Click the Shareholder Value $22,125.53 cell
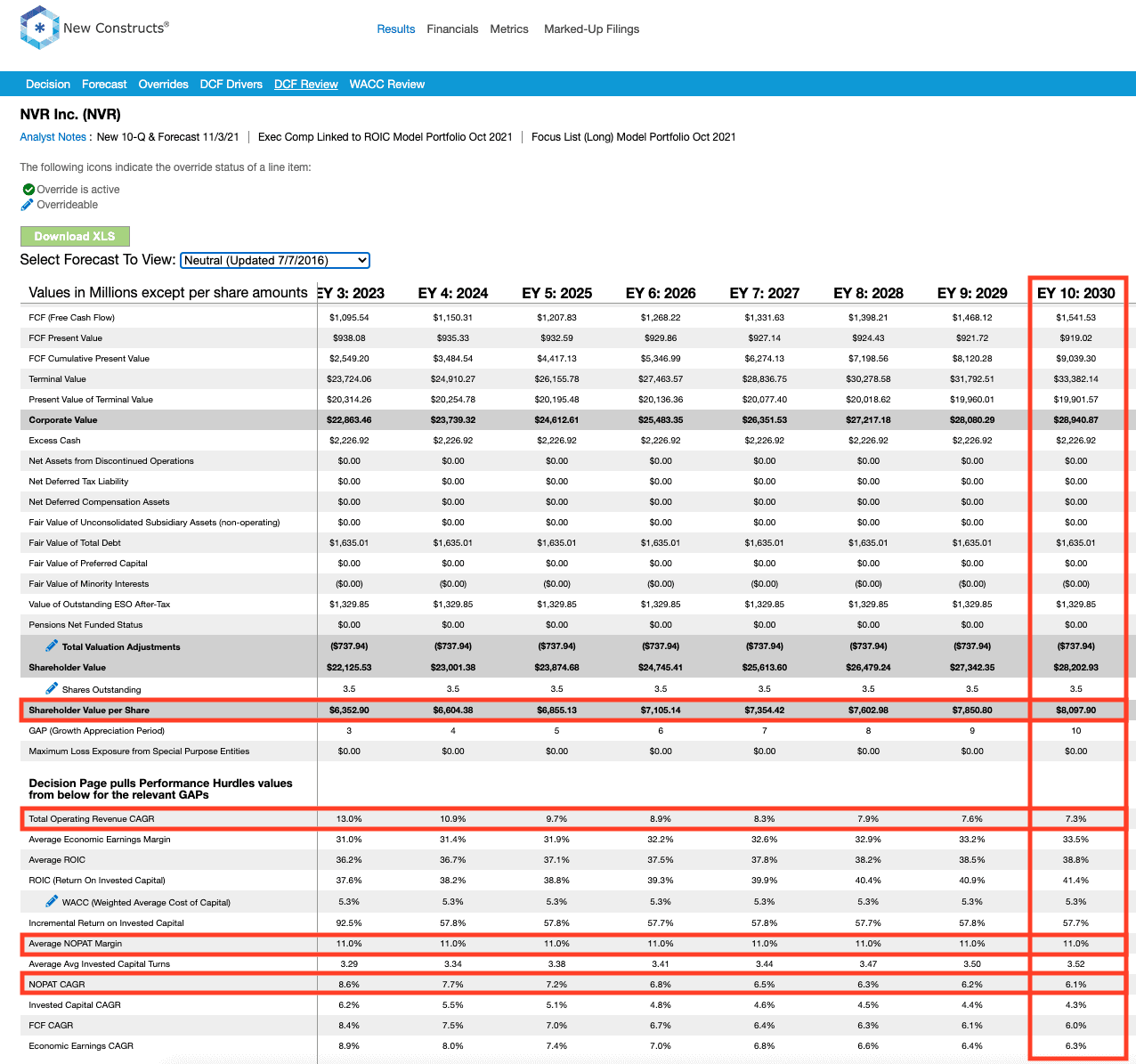The image size is (1136, 1064). coord(349,668)
